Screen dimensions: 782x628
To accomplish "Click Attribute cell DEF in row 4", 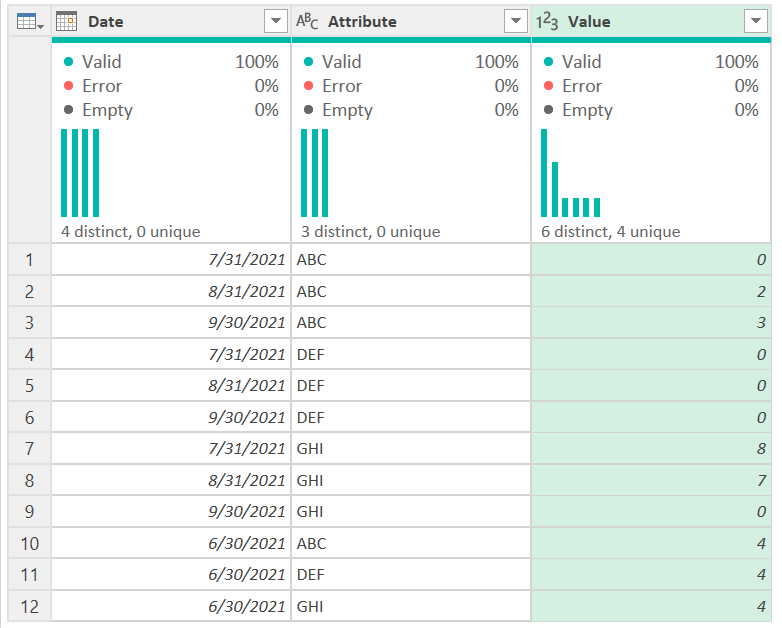I will pos(411,354).
